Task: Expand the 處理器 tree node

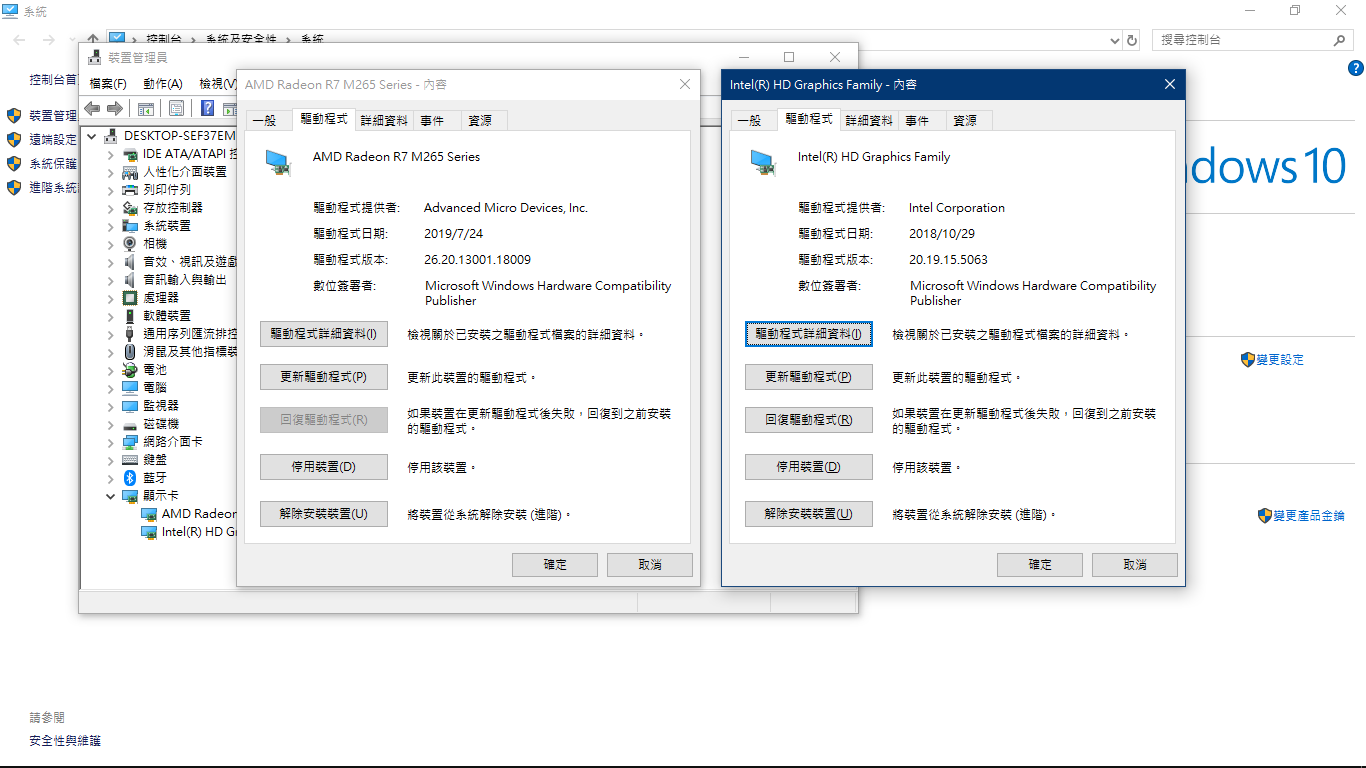Action: coord(111,298)
